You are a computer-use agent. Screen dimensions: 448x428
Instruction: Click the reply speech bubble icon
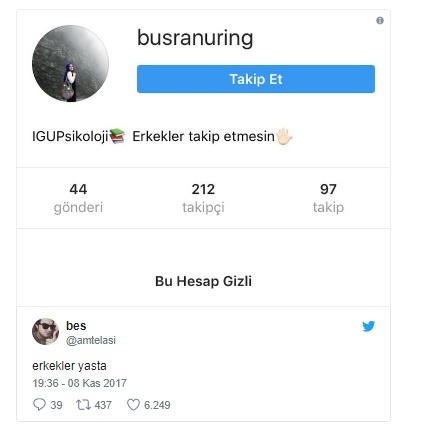click(x=39, y=405)
